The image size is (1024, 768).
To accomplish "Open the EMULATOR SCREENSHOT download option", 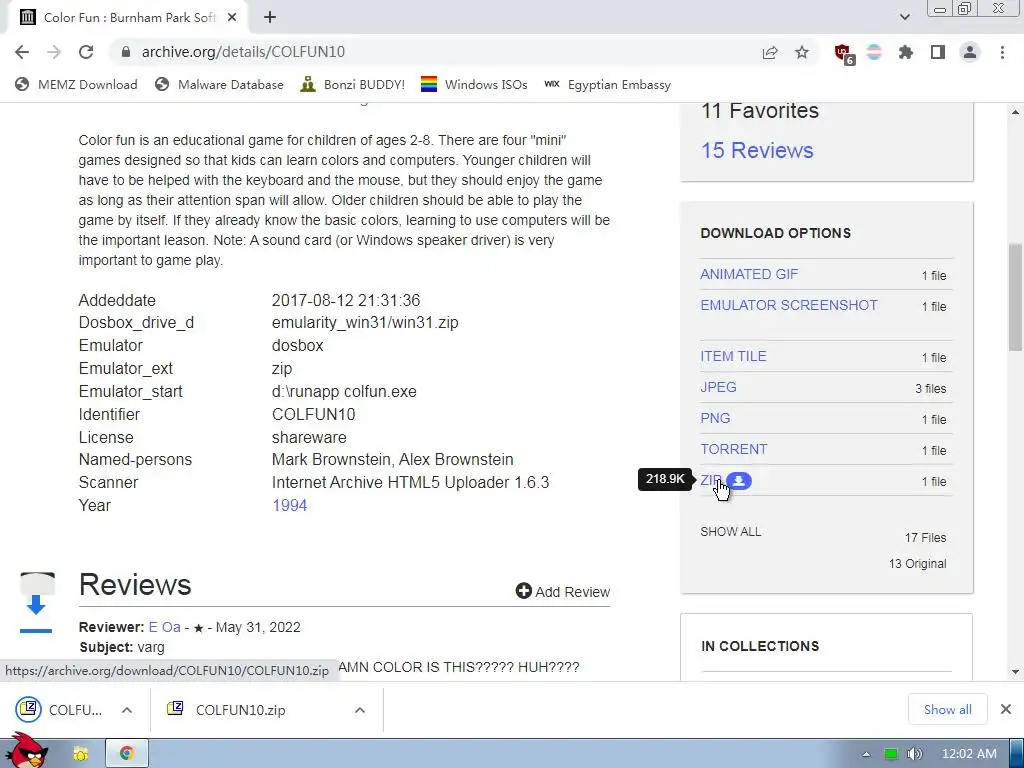I will (x=789, y=305).
